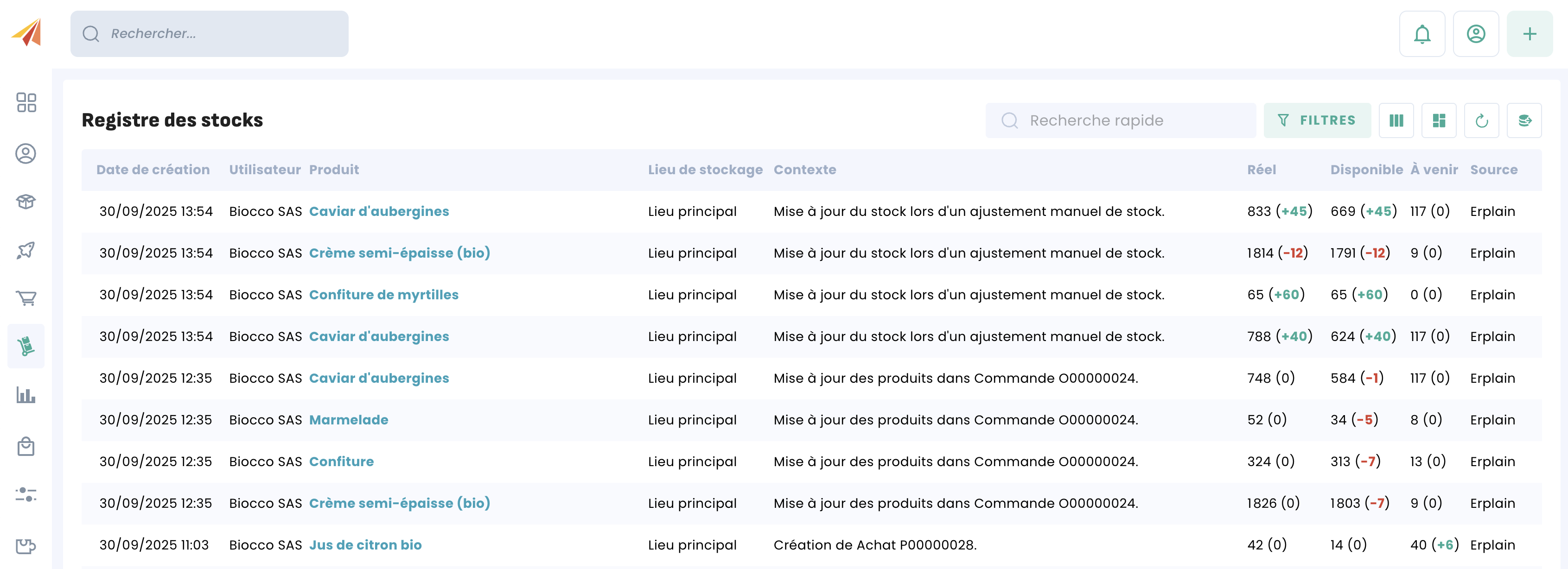Screen dimensions: 1568x569
Task: Open the shopping cart sidebar icon
Action: [x=26, y=297]
